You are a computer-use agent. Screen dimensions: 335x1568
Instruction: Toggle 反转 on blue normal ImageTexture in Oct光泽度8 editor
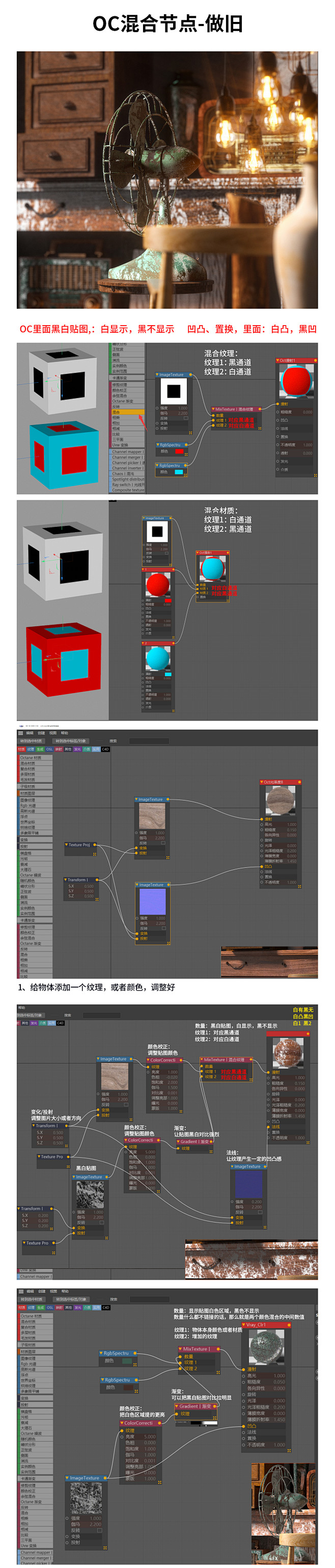point(163,927)
